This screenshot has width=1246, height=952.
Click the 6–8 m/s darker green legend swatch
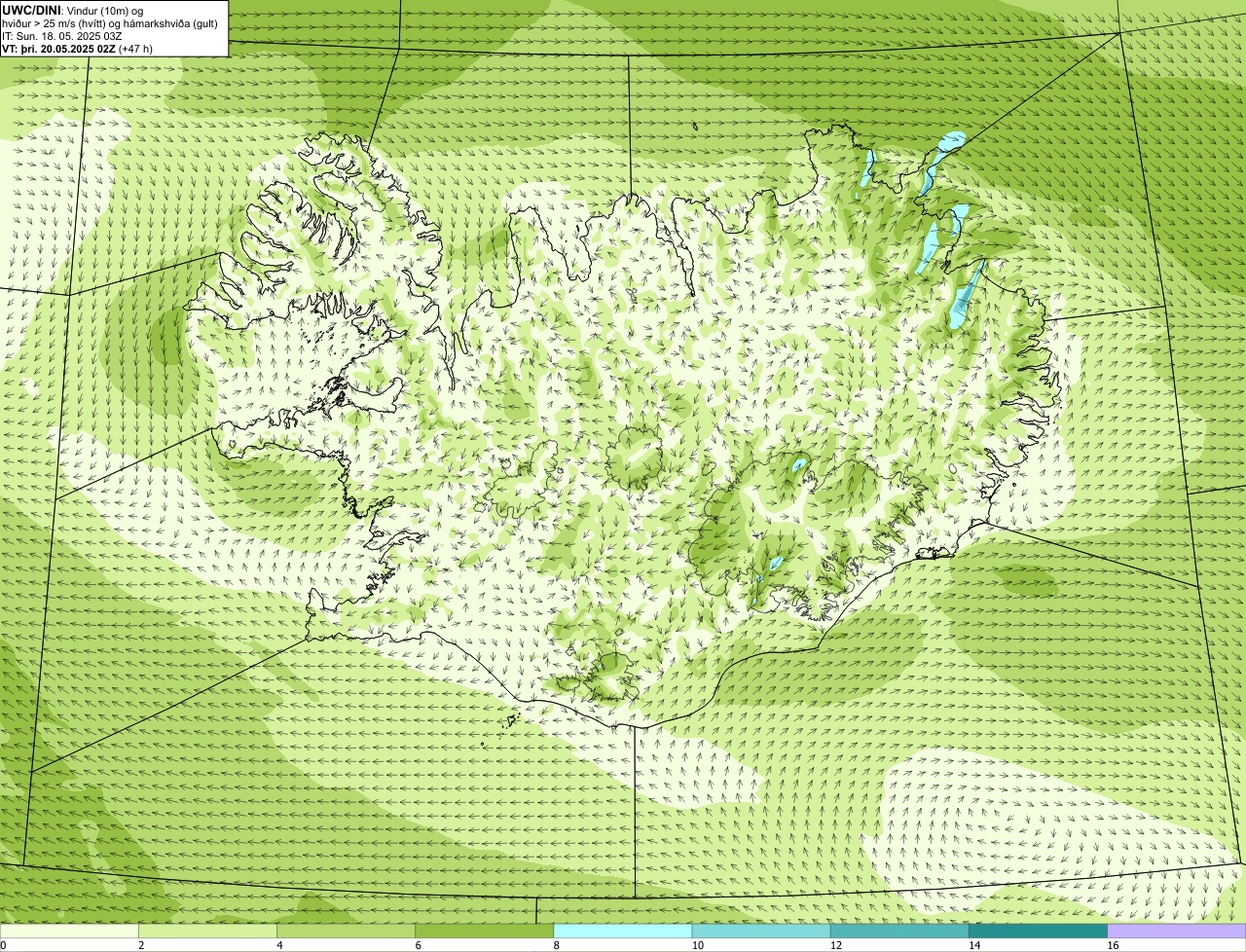pos(484,932)
